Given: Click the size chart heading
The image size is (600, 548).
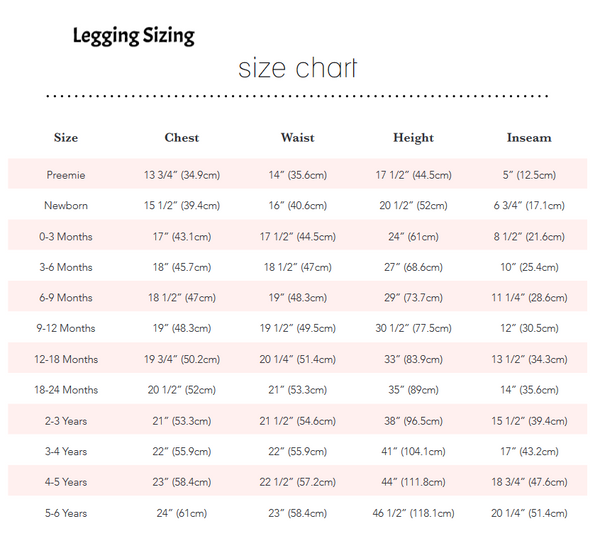Looking at the screenshot, I should (298, 69).
